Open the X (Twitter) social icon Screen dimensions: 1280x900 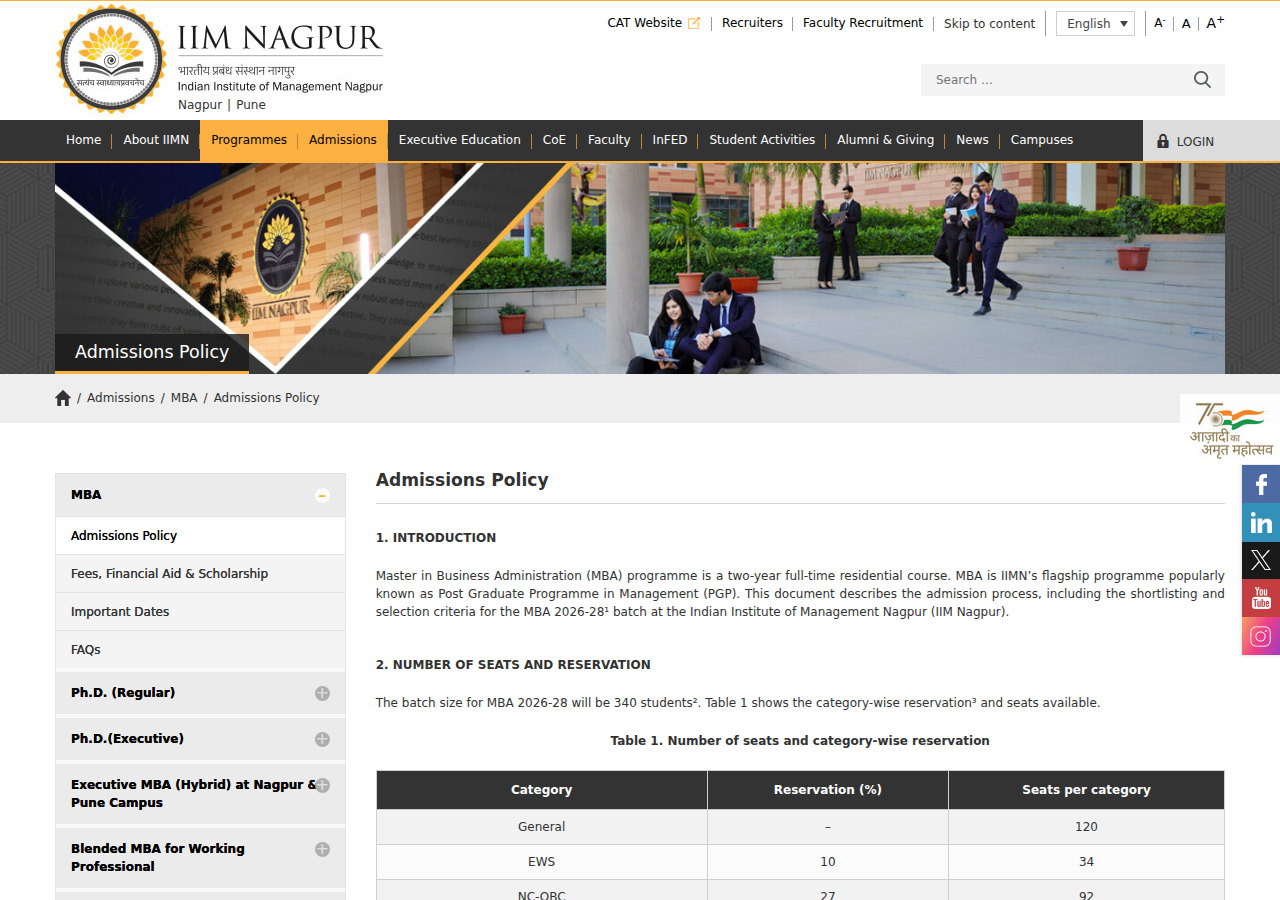tap(1261, 560)
